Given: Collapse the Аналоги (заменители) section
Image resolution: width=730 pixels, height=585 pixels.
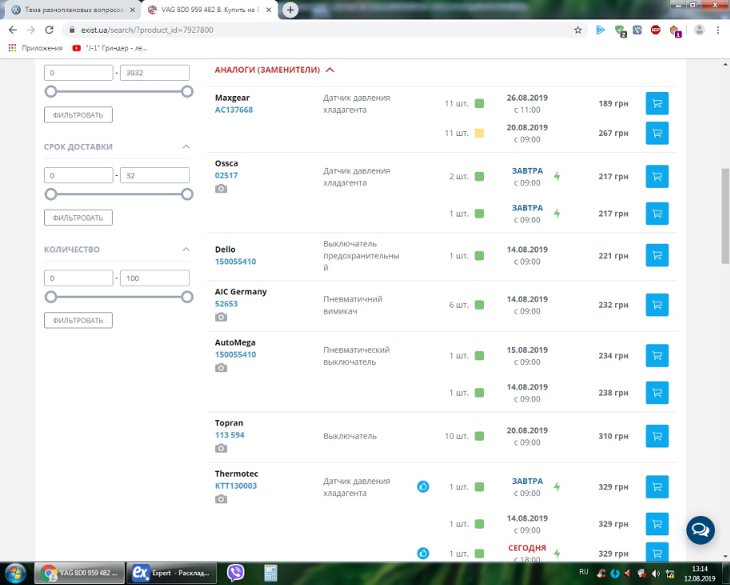Looking at the screenshot, I should coord(330,70).
